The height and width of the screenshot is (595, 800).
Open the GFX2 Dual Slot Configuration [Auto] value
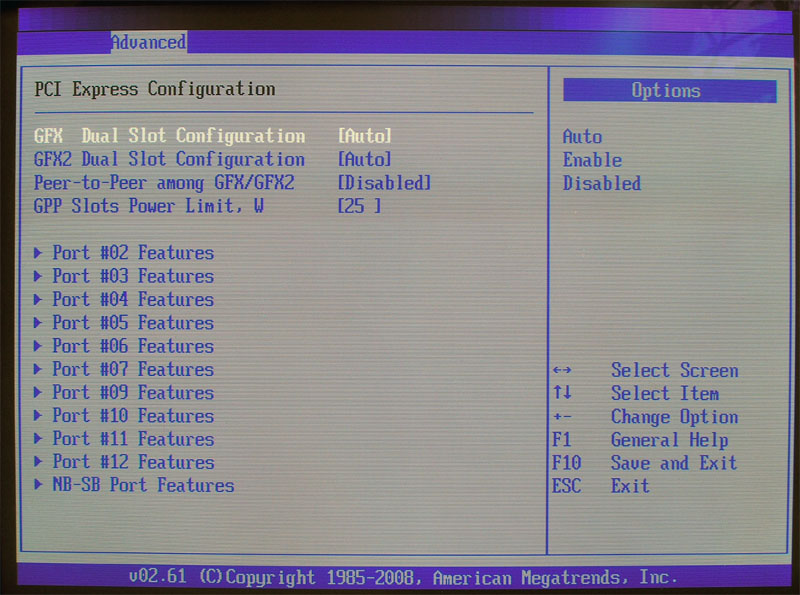tap(364, 159)
